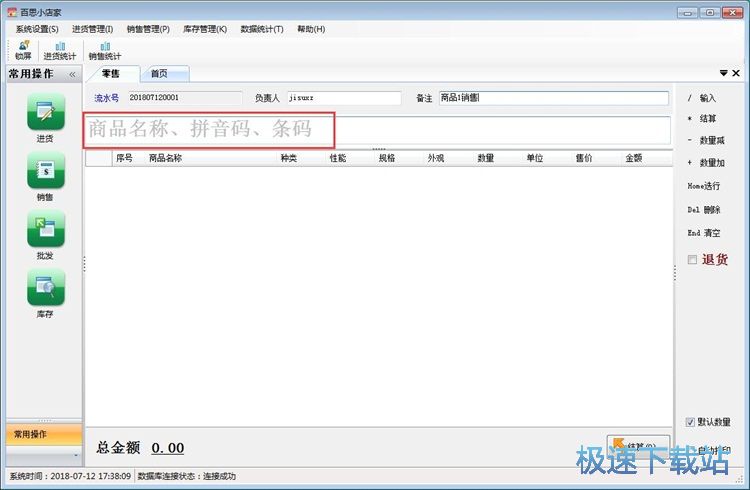Open the 进货管理(I) menu
750x490 pixels.
[92, 29]
